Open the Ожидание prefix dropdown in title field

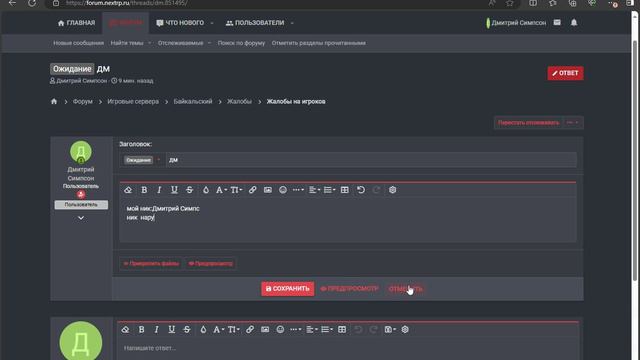142,160
